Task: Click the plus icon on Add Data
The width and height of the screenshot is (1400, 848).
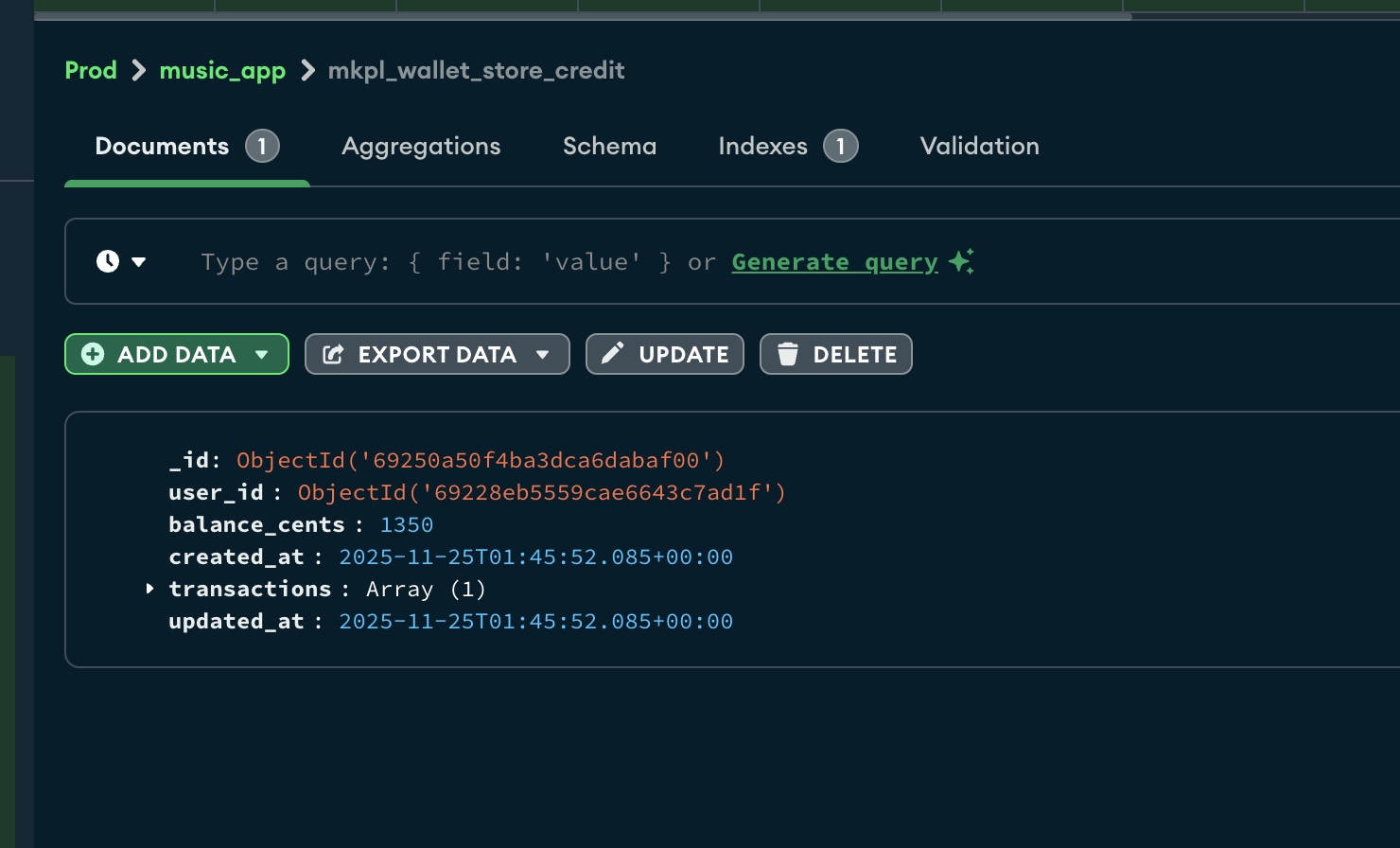Action: click(93, 354)
